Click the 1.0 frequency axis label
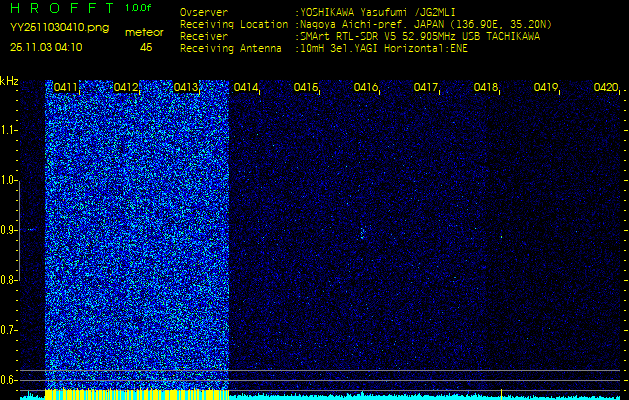 [7, 180]
